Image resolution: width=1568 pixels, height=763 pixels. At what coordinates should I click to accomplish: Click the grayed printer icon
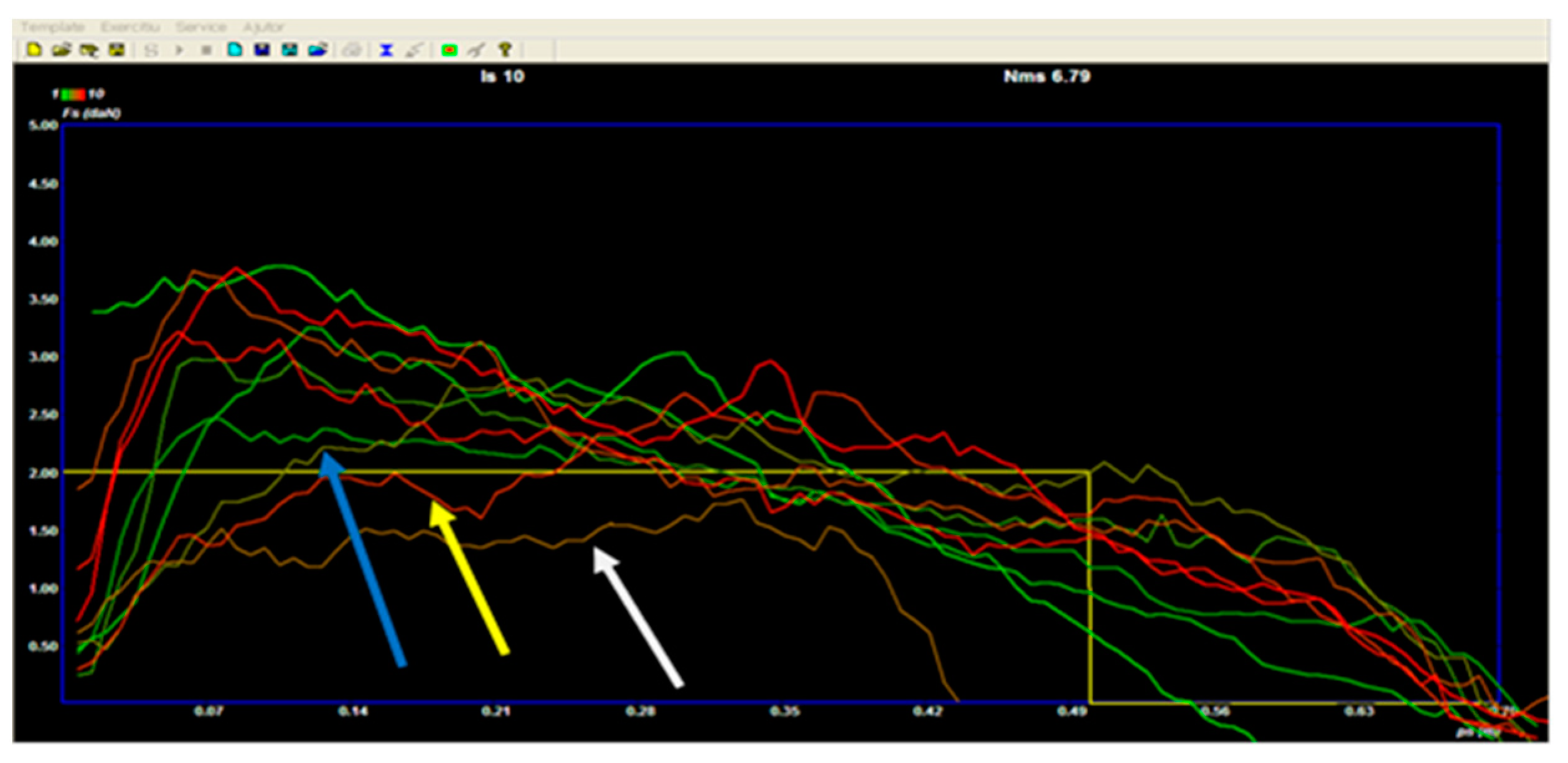pyautogui.click(x=352, y=50)
